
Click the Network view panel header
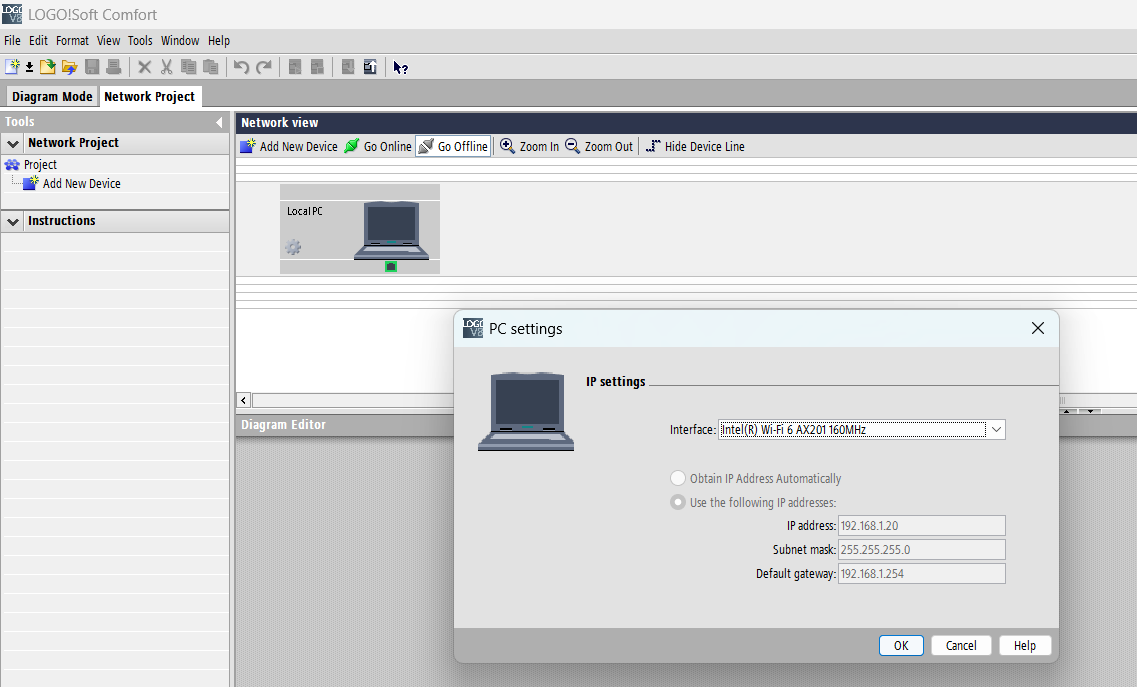686,123
